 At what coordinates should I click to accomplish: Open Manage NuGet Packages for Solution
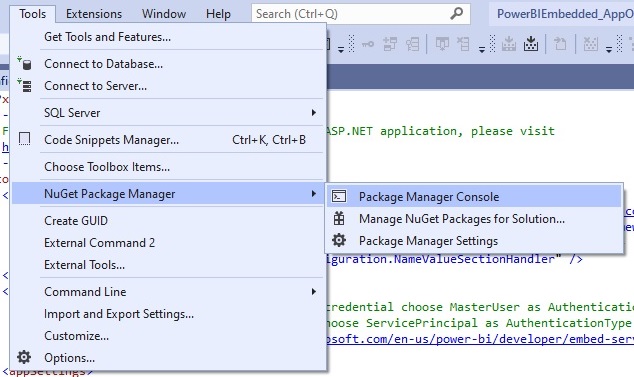474,218
